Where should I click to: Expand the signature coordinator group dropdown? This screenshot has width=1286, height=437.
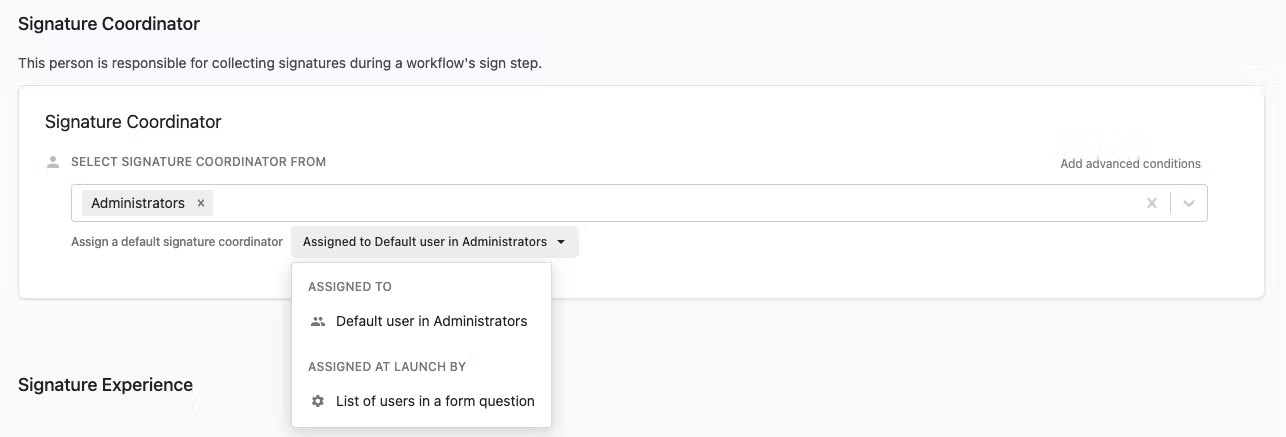(1189, 203)
